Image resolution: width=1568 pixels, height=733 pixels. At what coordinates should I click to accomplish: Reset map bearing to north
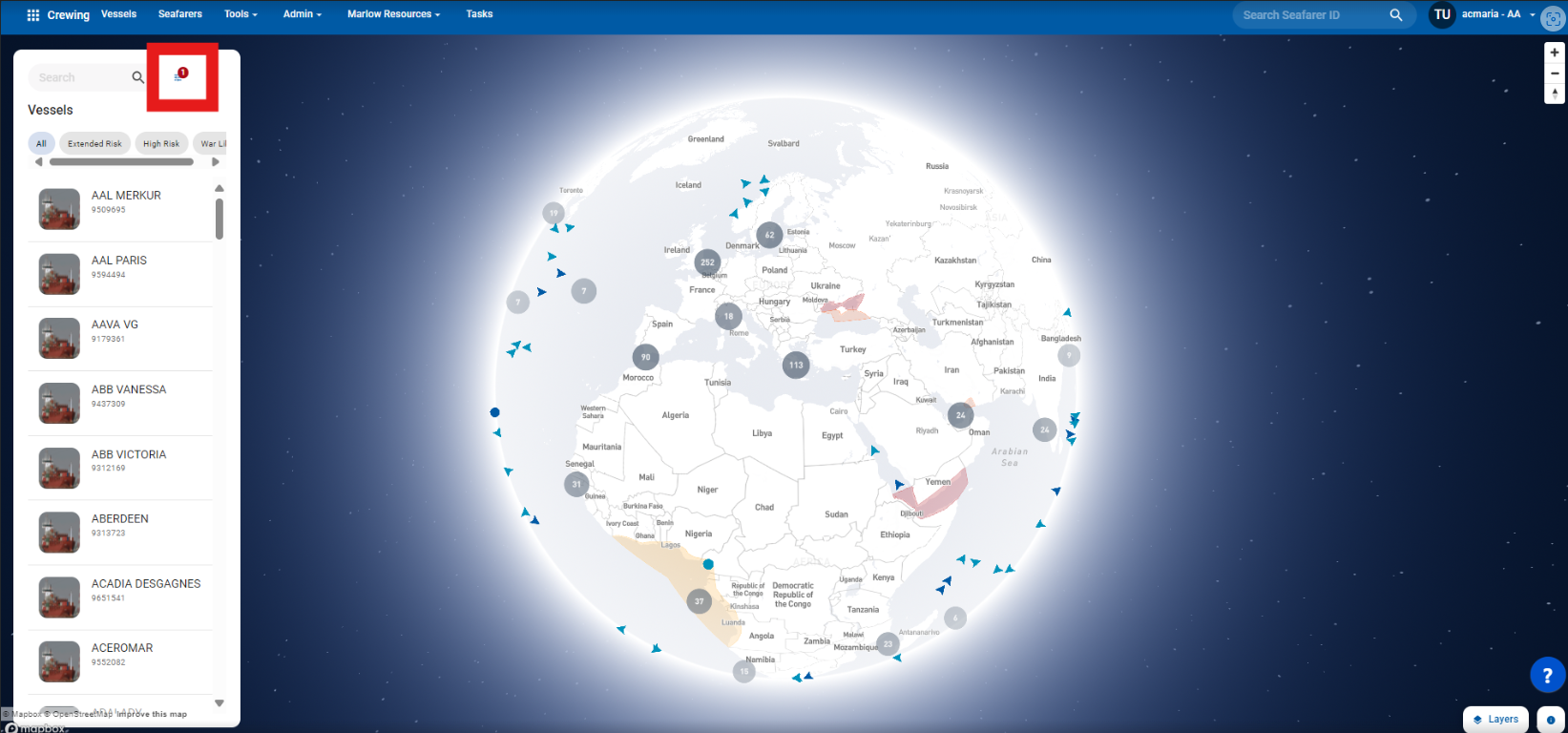[1555, 94]
